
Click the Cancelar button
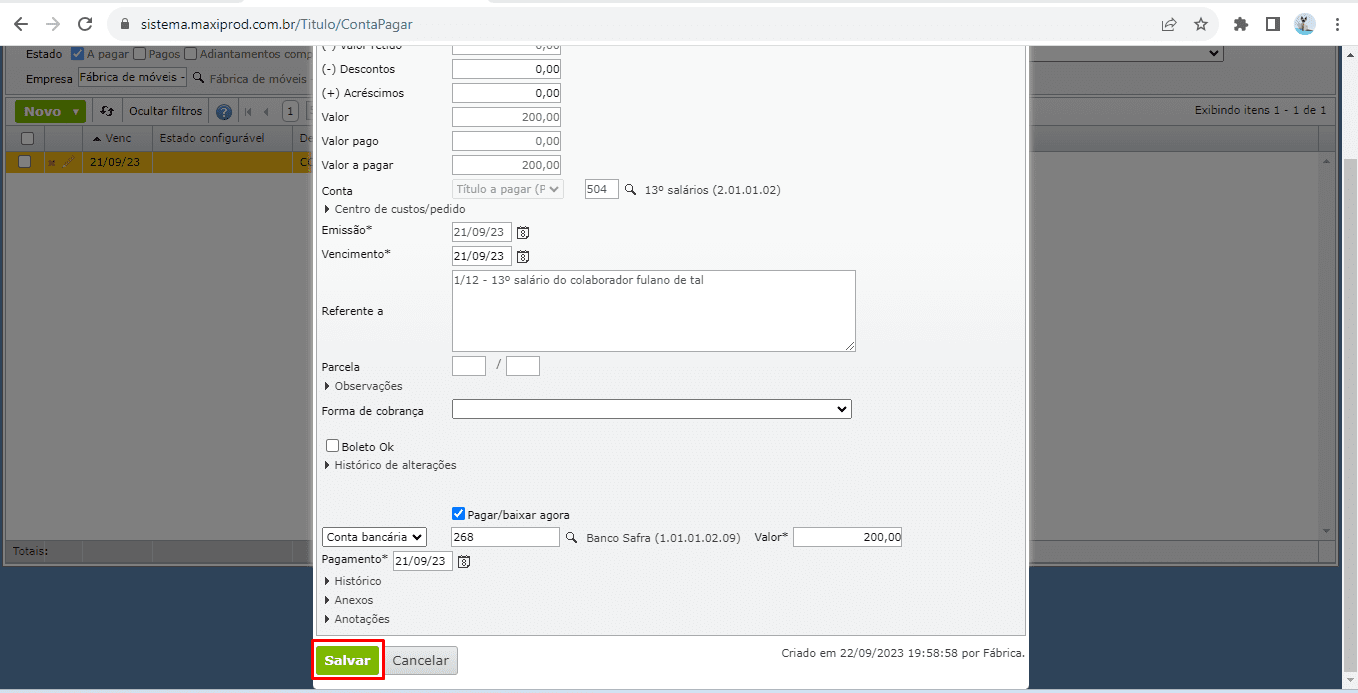click(422, 661)
